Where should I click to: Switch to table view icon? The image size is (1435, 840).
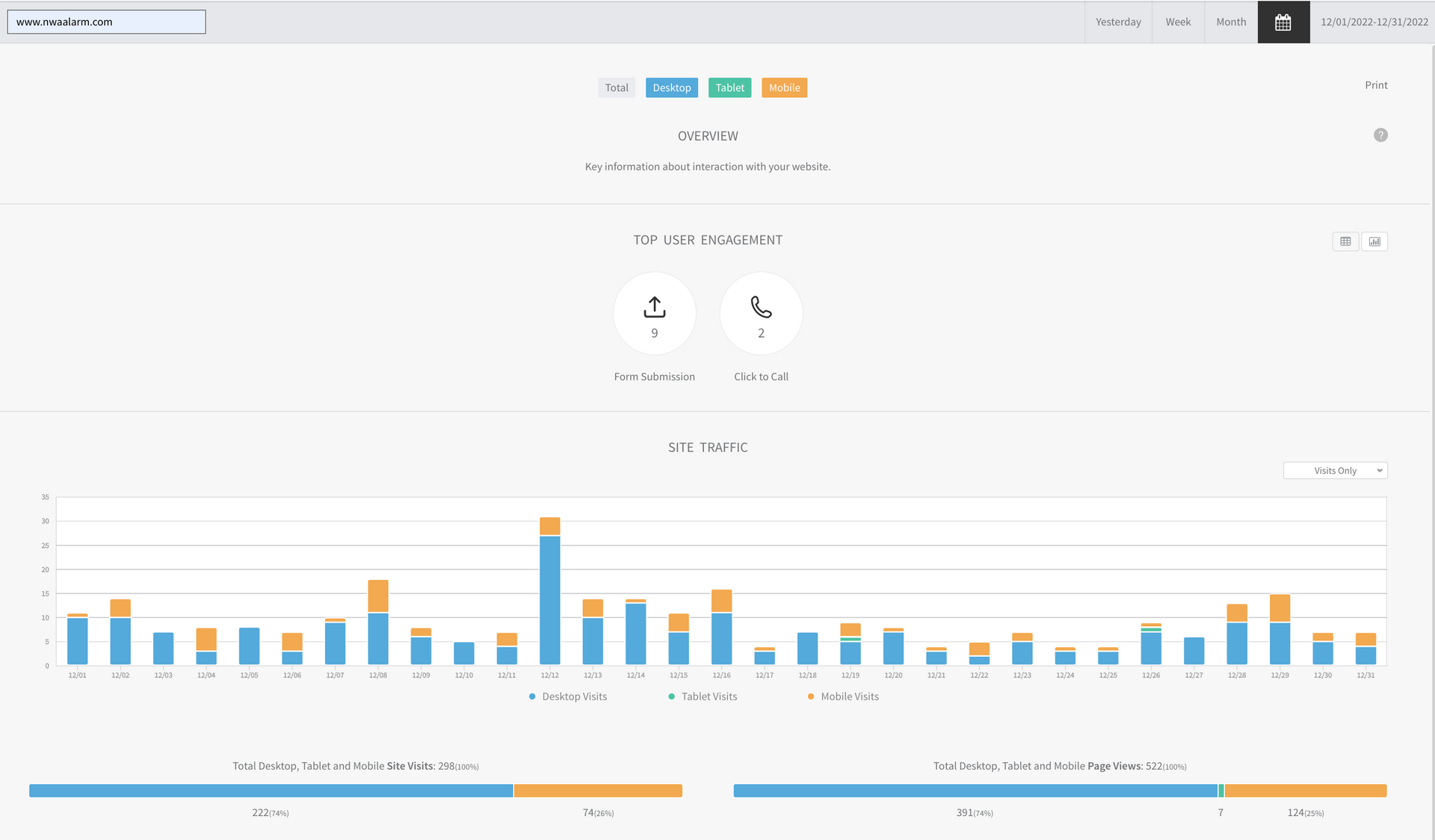point(1345,241)
